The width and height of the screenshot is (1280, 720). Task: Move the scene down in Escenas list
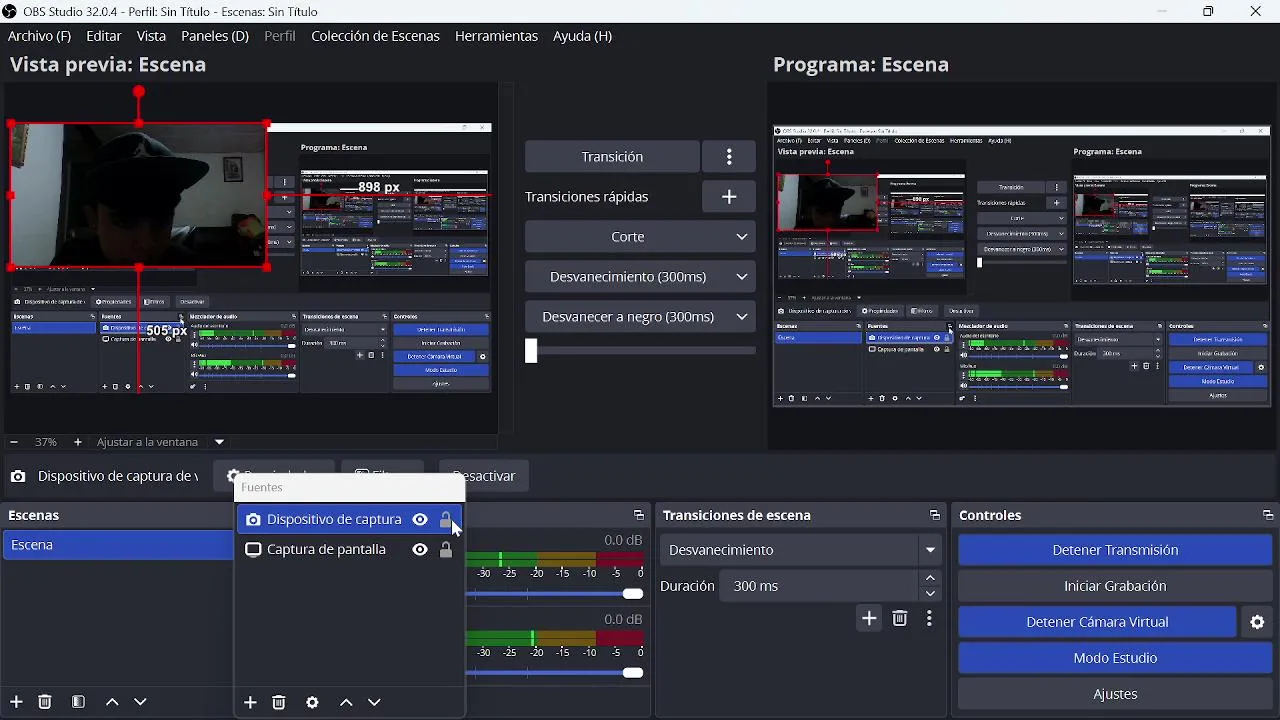click(x=141, y=702)
